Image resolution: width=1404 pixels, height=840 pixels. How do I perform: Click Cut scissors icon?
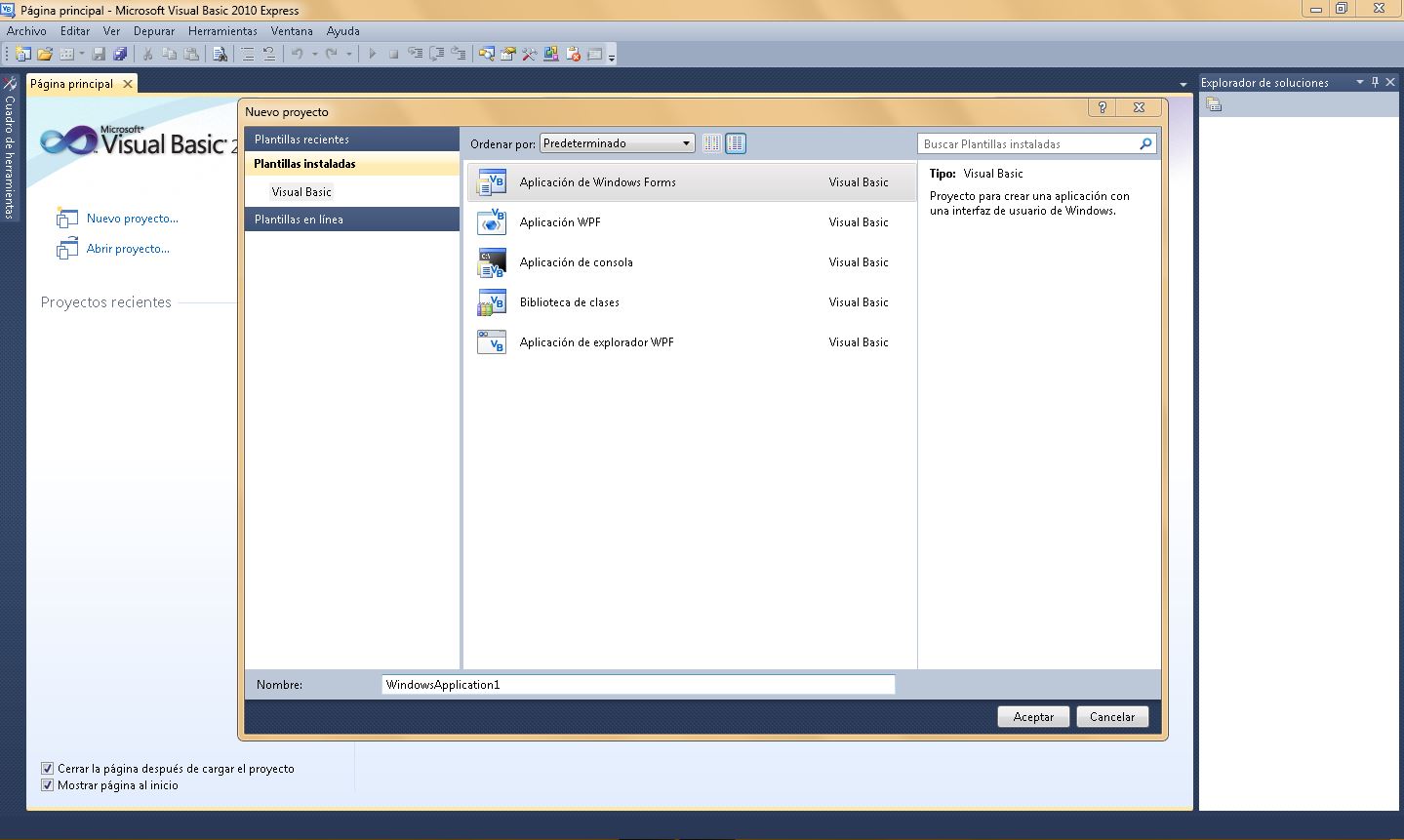point(147,55)
